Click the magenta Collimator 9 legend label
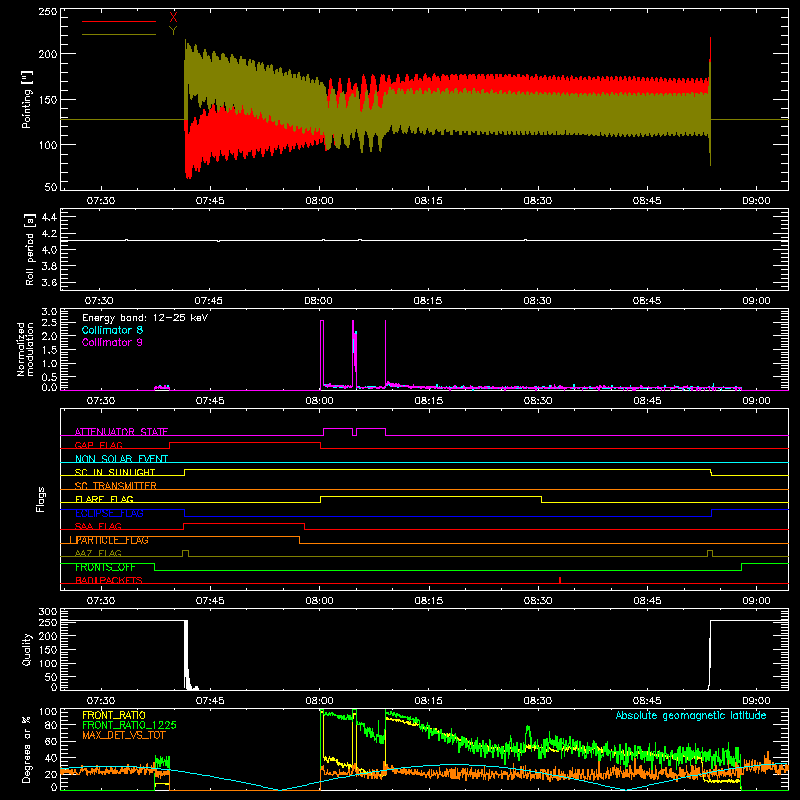The image size is (800, 800). pyautogui.click(x=112, y=342)
